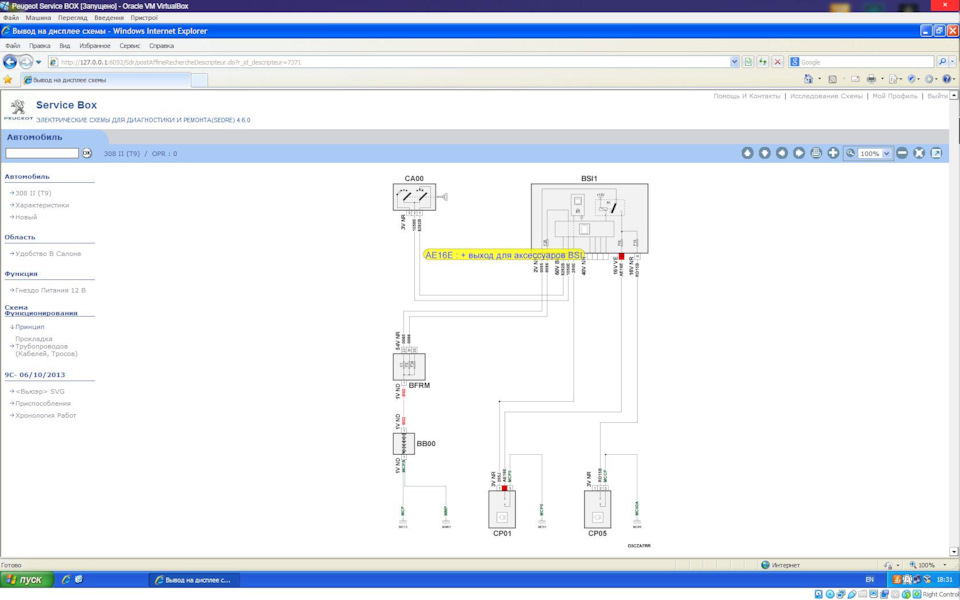Open diagram in new window via arrow icon
This screenshot has height=600, width=960.
coord(936,153)
